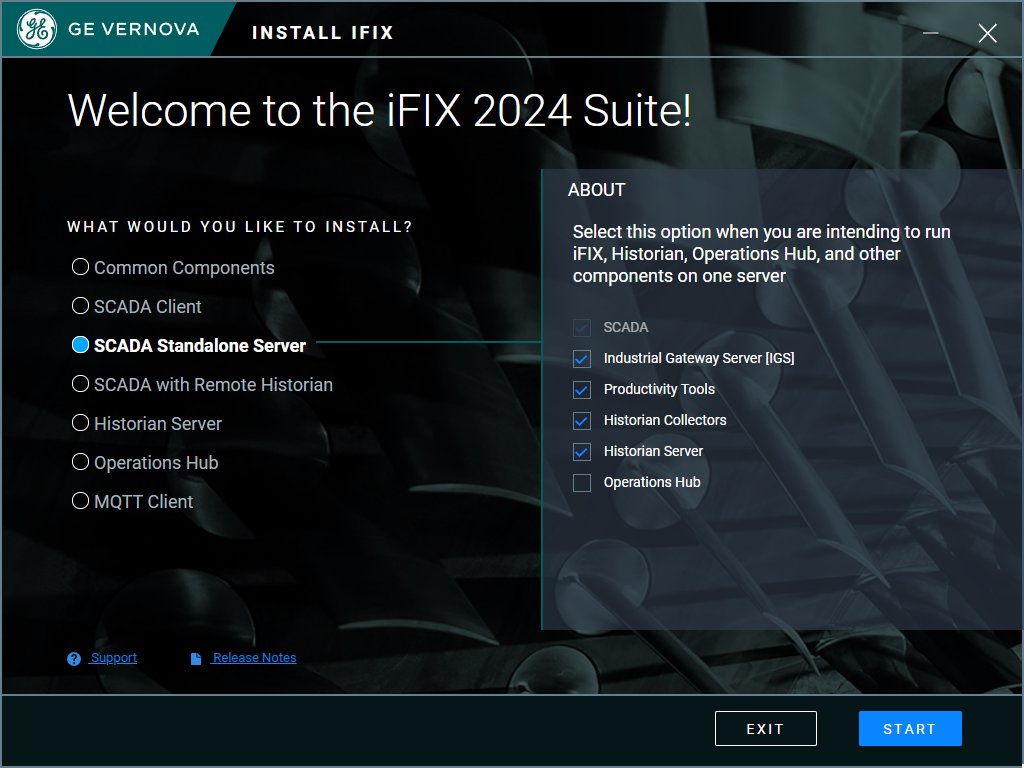This screenshot has width=1024, height=768.
Task: Uncheck Historian Collectors component
Action: [x=582, y=421]
